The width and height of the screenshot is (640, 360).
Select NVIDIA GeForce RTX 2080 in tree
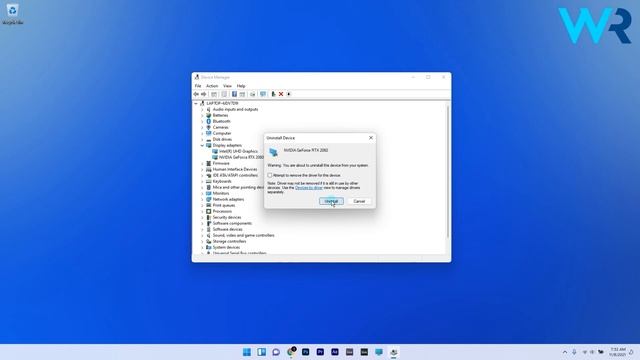(x=241, y=157)
